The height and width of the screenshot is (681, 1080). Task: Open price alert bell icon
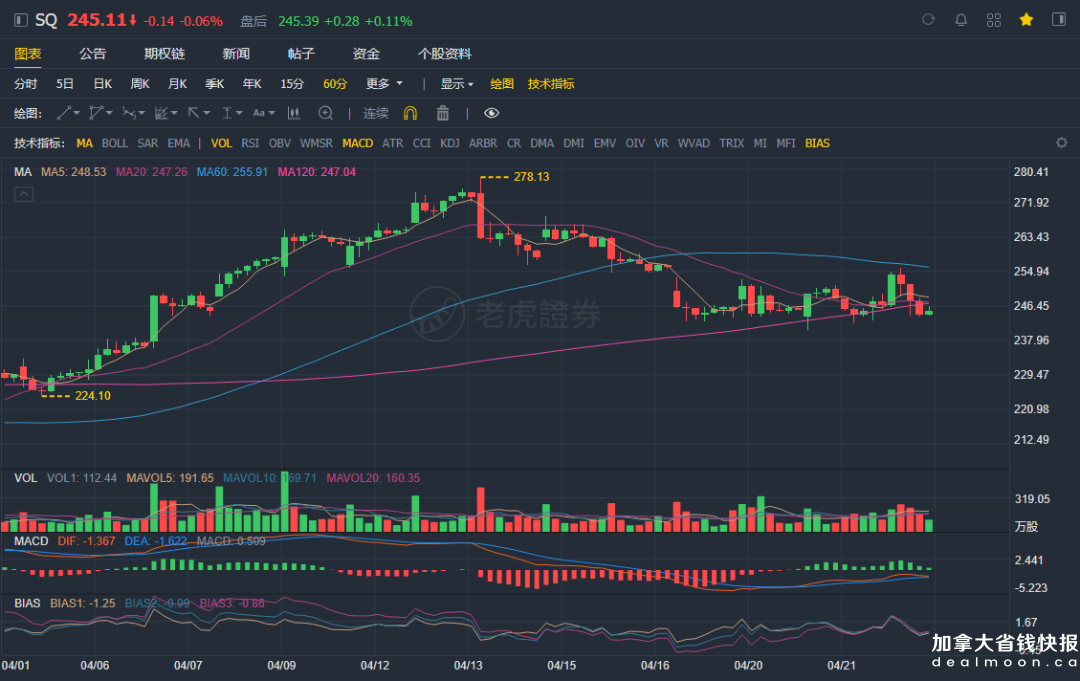tap(961, 20)
